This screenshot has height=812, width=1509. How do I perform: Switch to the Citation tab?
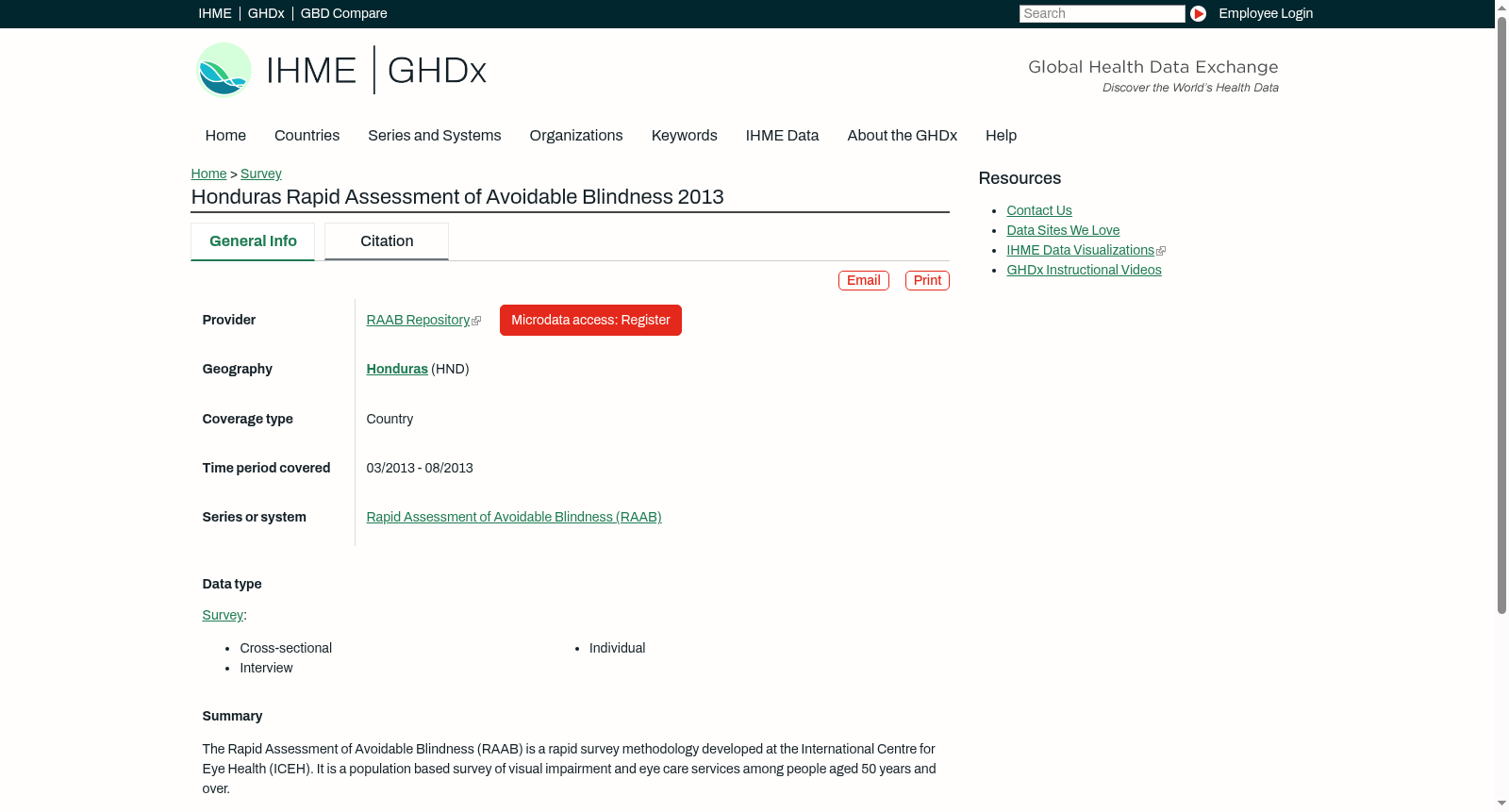[x=387, y=241]
